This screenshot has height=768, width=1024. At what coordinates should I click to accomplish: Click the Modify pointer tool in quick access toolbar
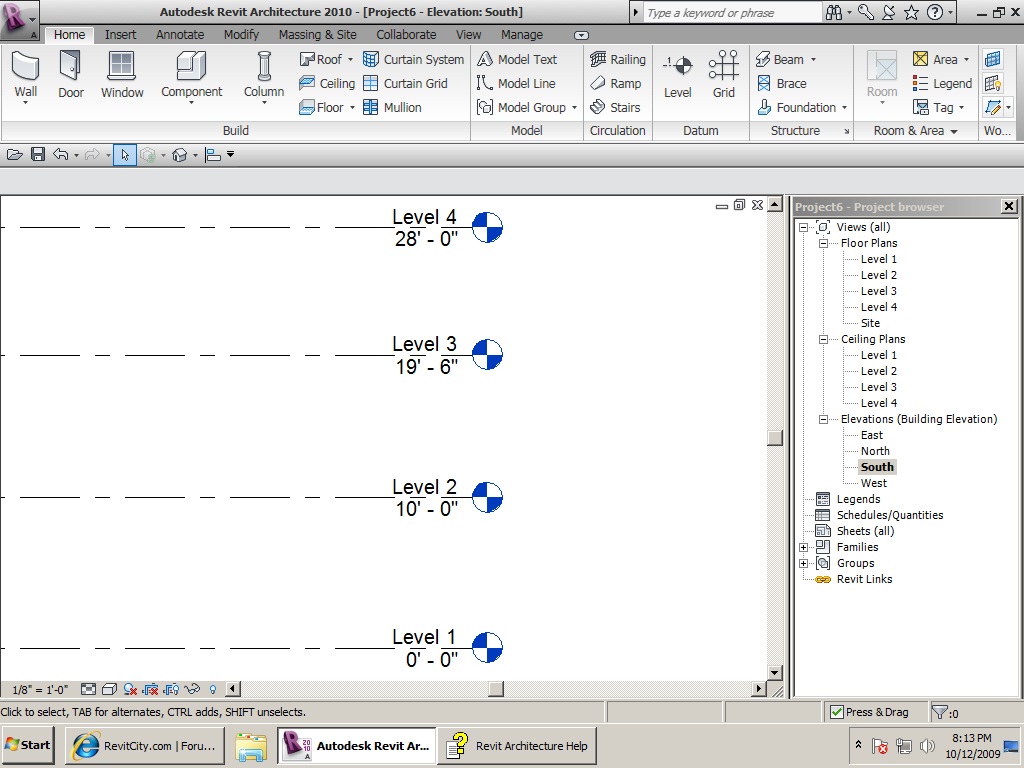pyautogui.click(x=125, y=155)
